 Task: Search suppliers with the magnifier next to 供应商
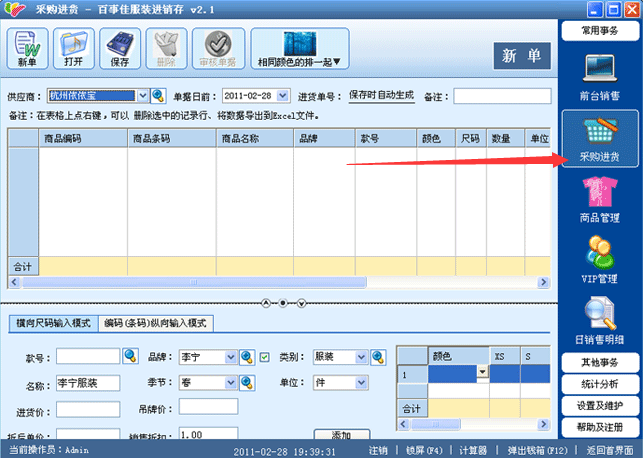click(158, 96)
